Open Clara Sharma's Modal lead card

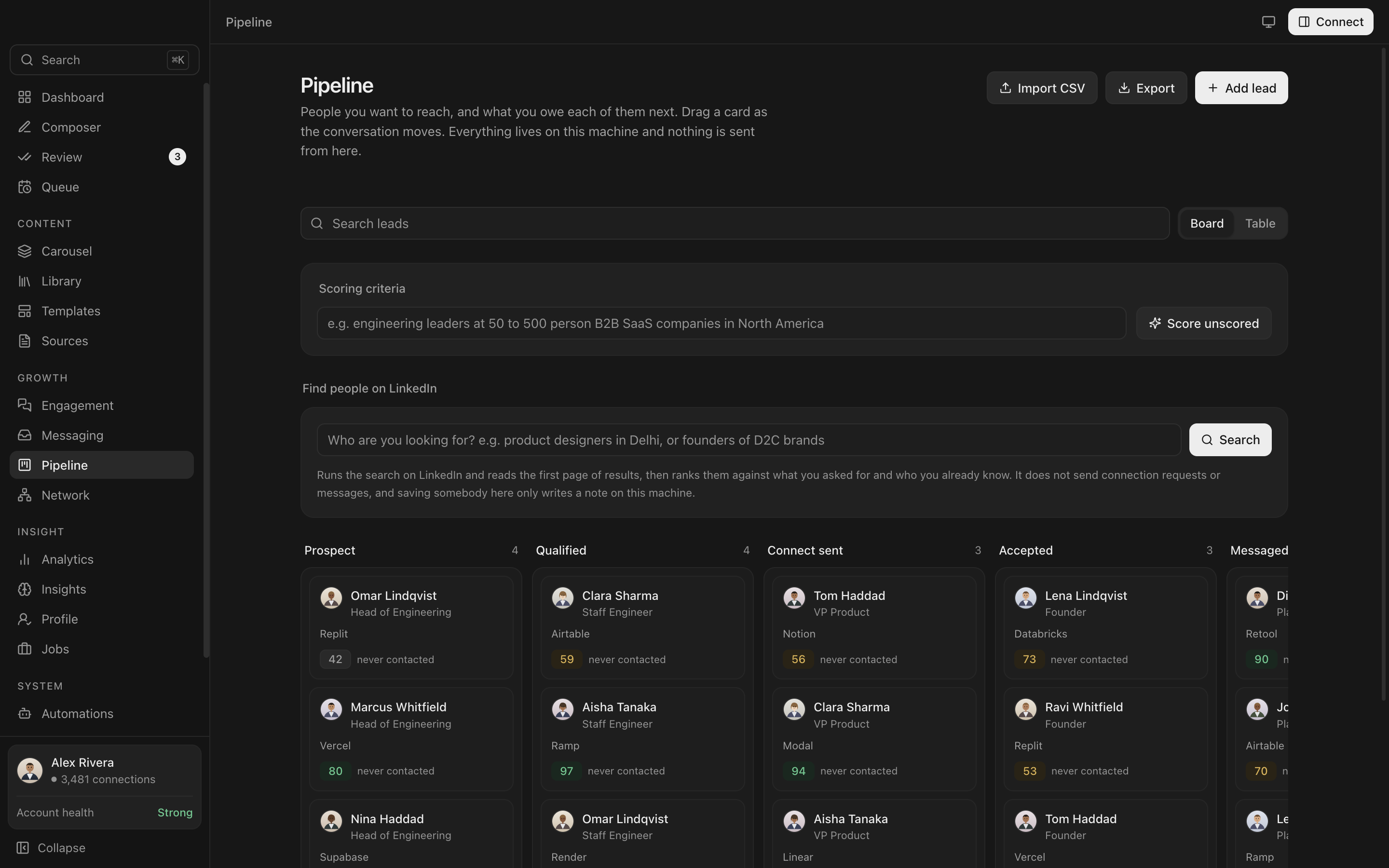(873, 739)
